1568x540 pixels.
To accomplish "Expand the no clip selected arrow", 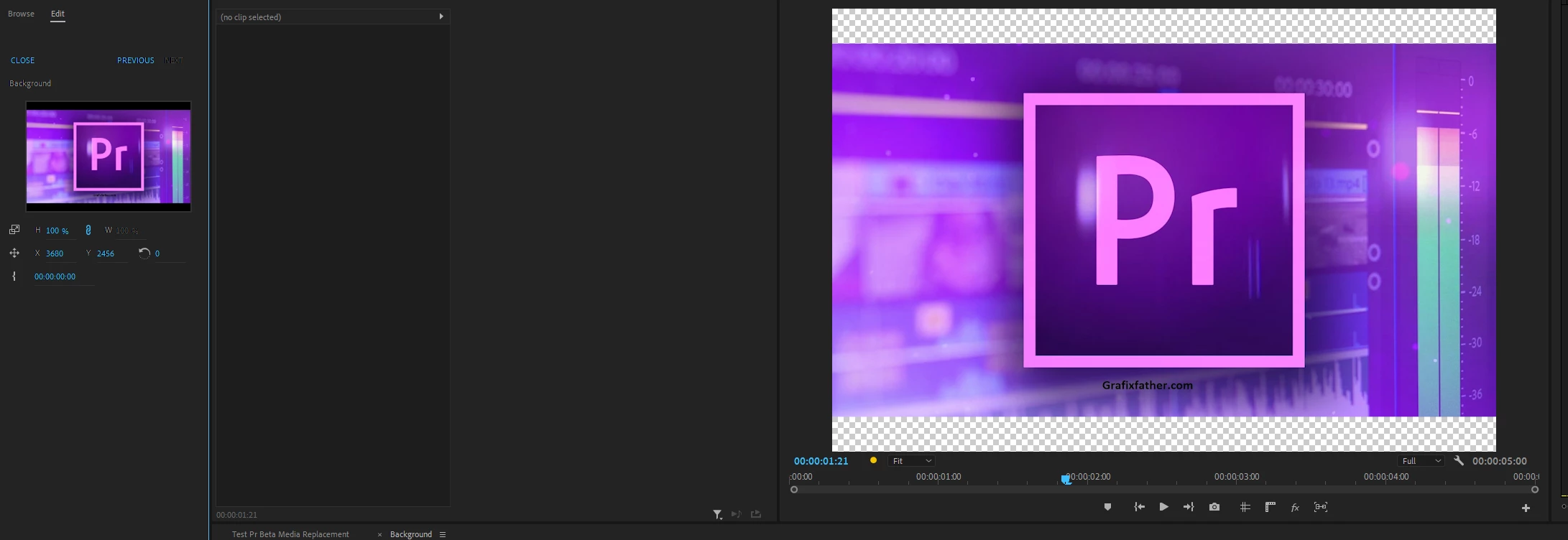I will pos(441,17).
